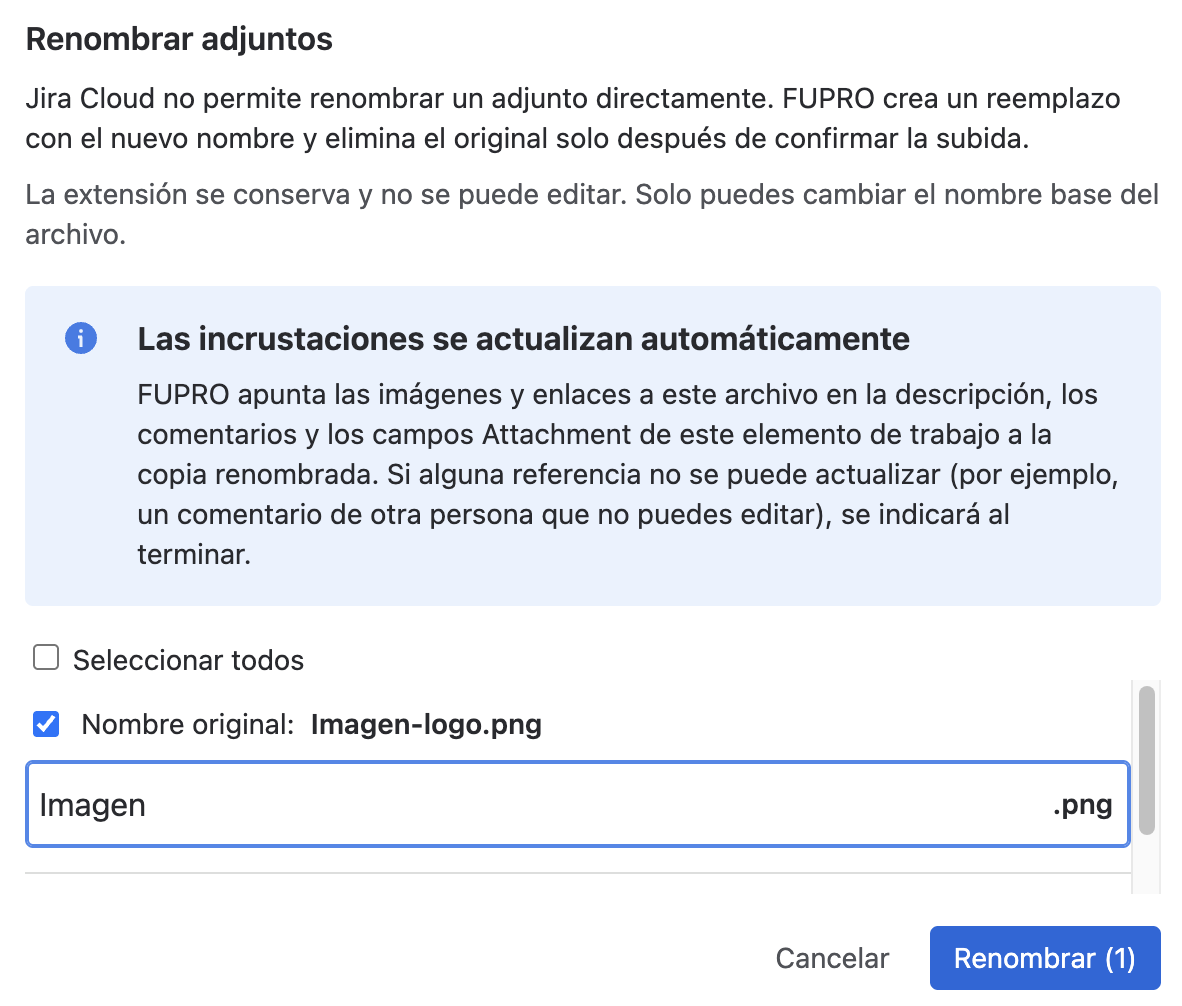Screen dimensions: 1182x1006
Task: Click the Renombrar adjuntos heading
Action: click(x=179, y=39)
